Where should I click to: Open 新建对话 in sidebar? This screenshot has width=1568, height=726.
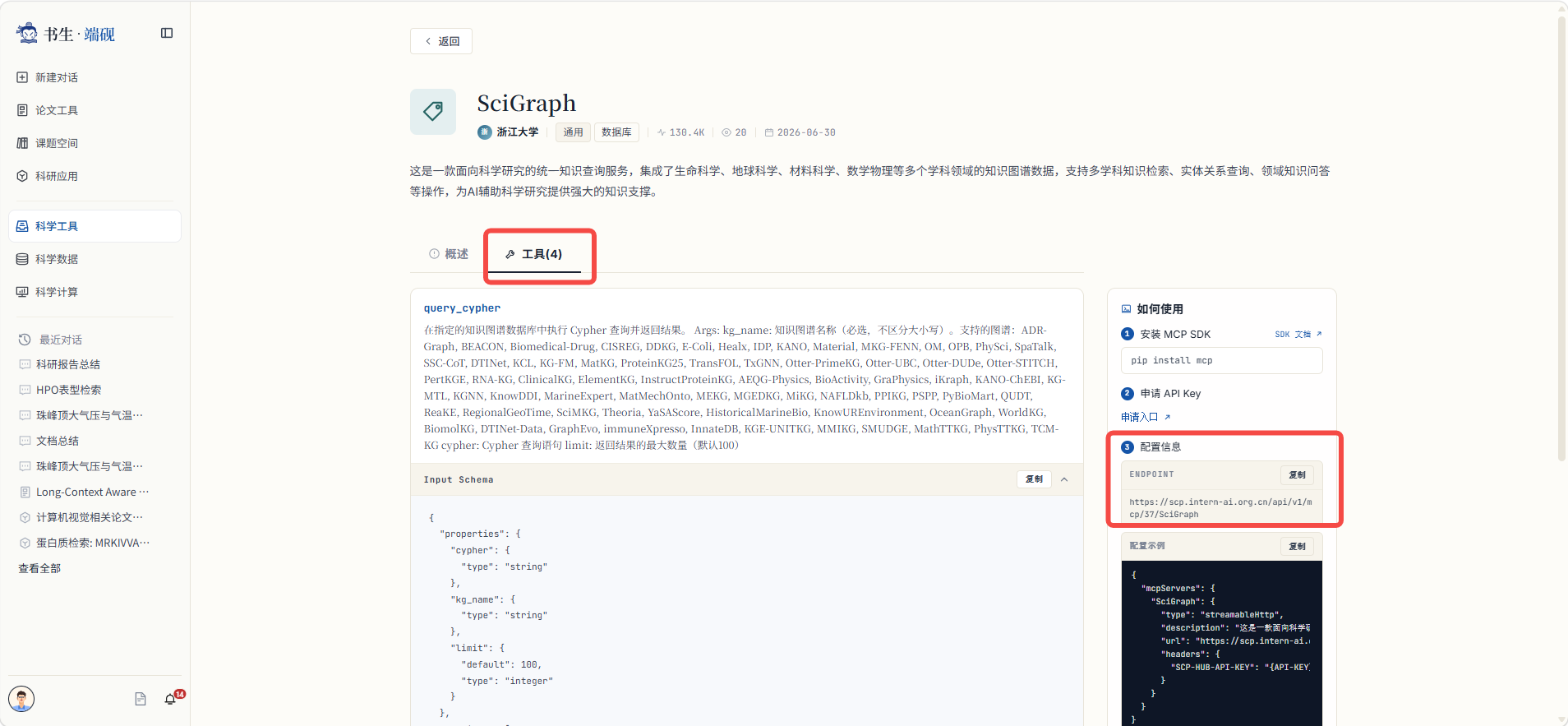click(x=95, y=77)
